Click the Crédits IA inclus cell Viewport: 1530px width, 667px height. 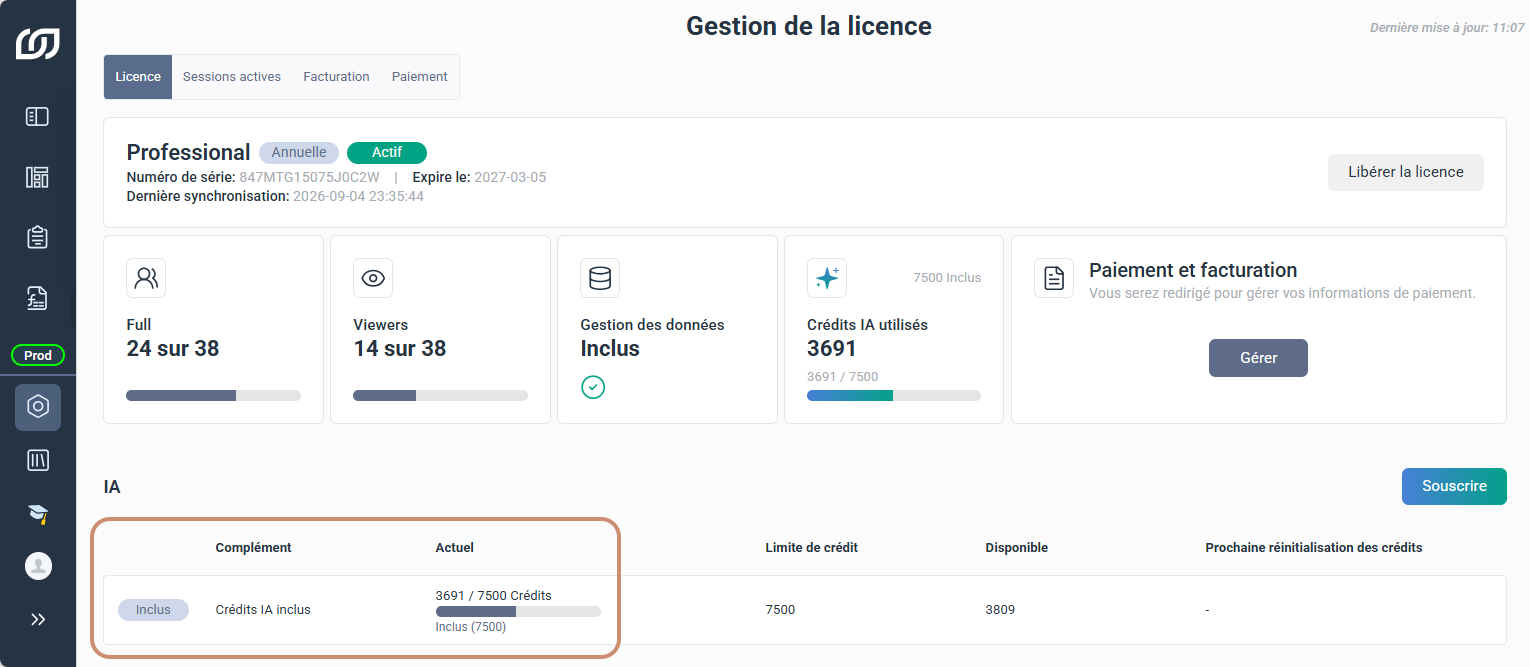coord(263,610)
